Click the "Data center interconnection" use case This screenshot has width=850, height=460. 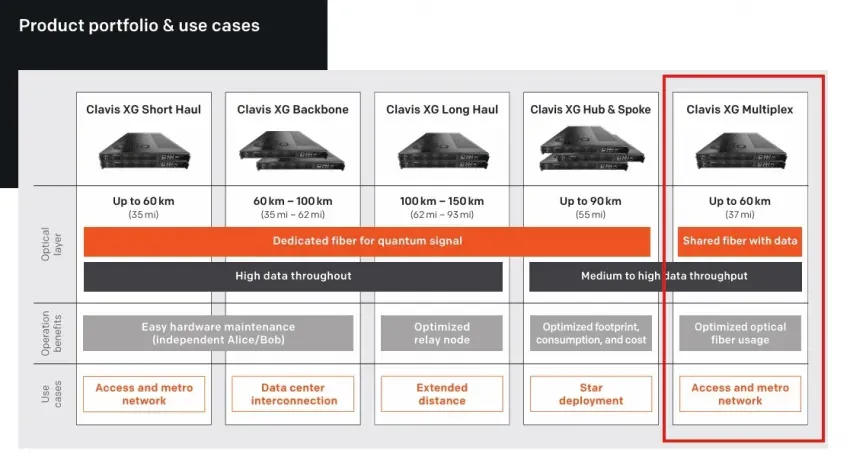[x=293, y=394]
